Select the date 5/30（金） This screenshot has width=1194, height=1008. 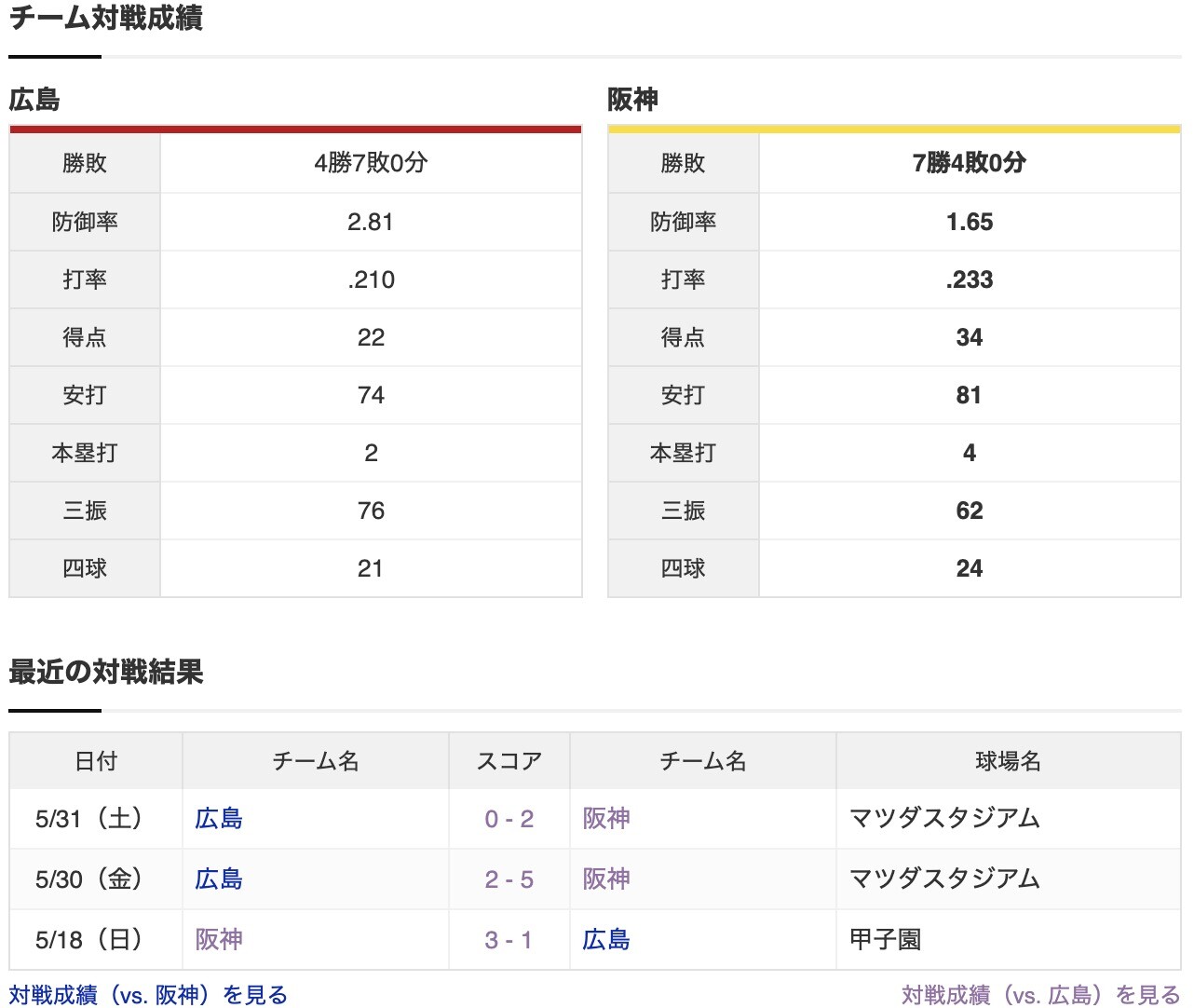89,879
